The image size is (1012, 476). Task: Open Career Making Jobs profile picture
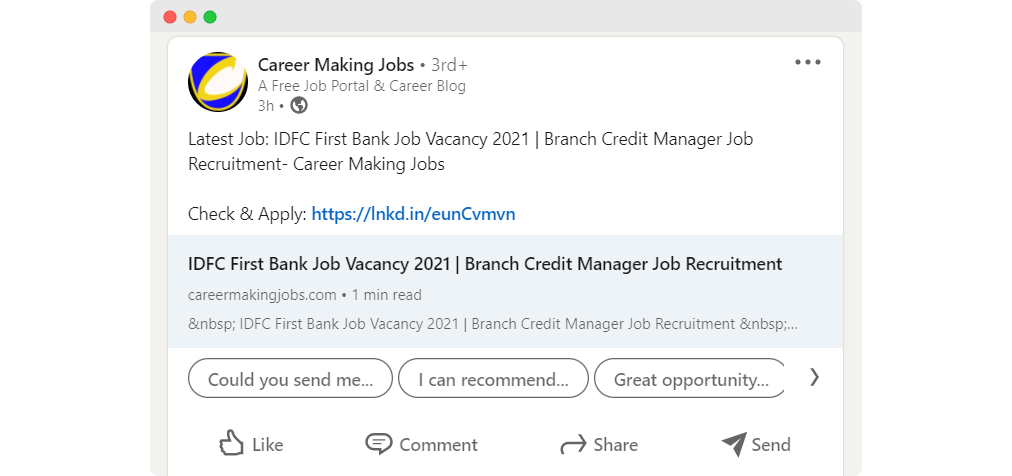tap(218, 82)
